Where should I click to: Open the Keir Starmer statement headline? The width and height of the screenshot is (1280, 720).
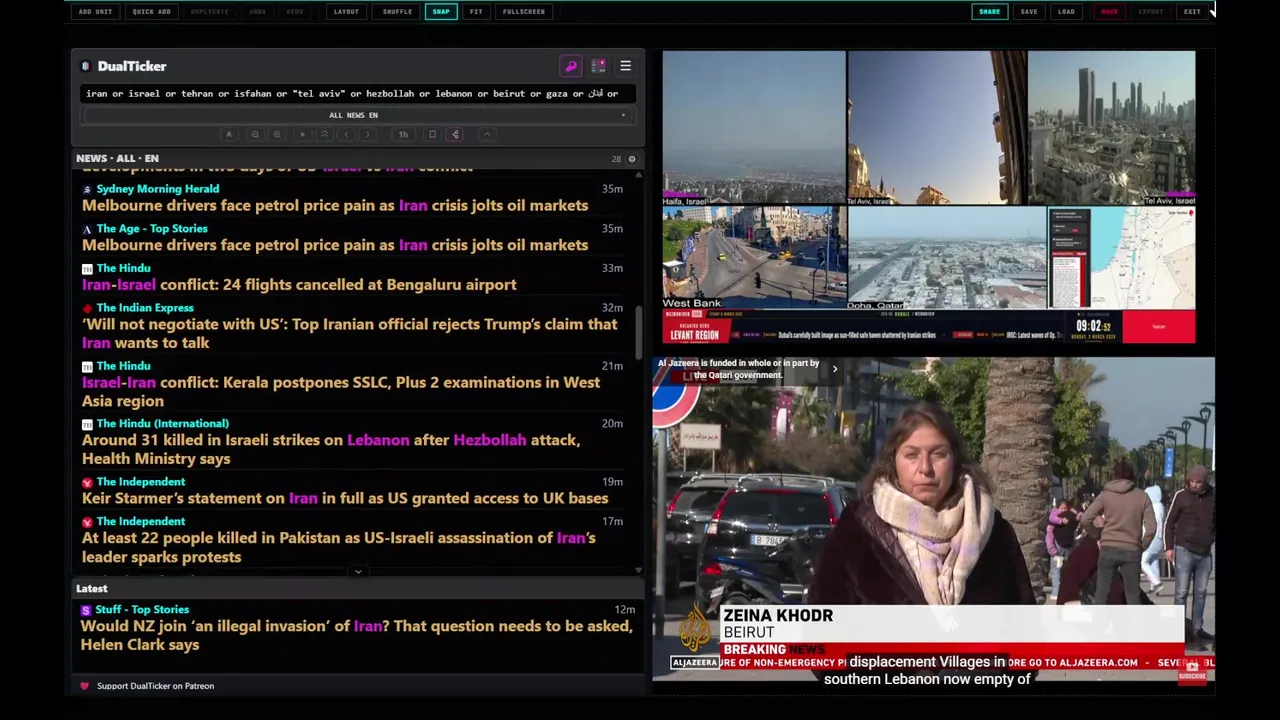pyautogui.click(x=345, y=498)
